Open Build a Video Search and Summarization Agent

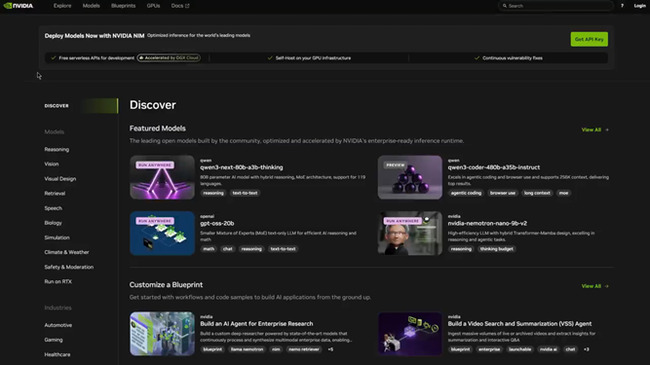(x=519, y=324)
